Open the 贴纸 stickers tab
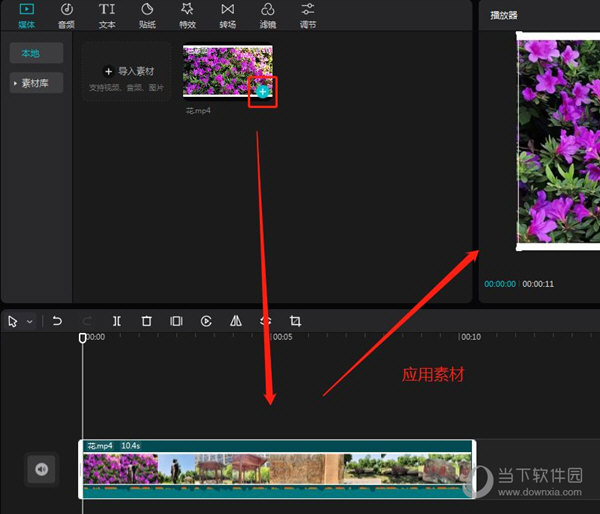 point(147,16)
